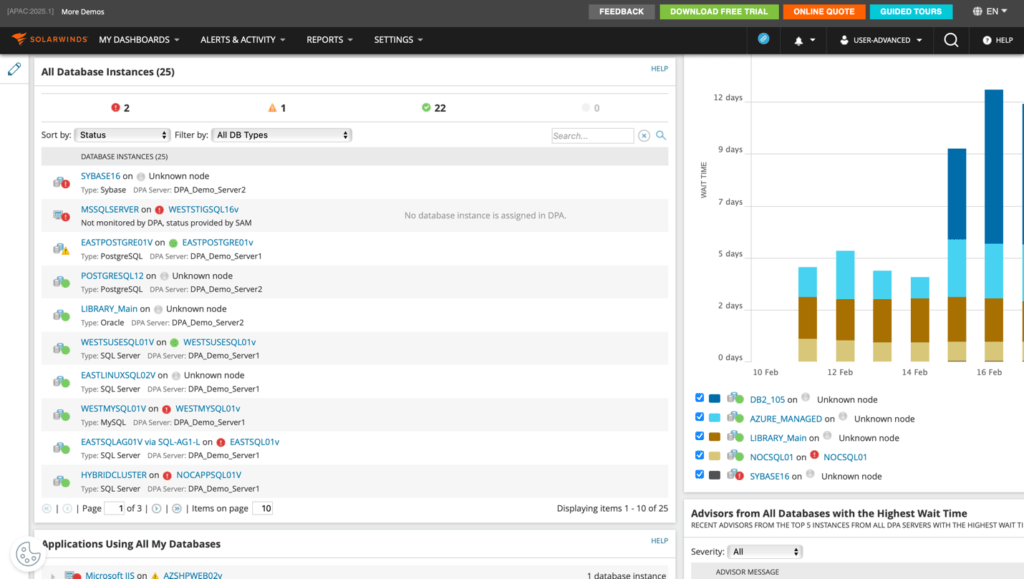This screenshot has width=1024, height=579.
Task: Click the blue round icon beside the bell
Action: point(763,39)
